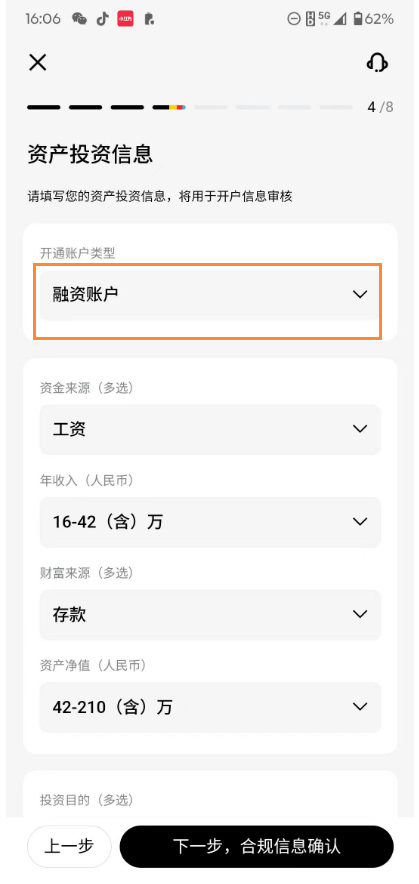
Task: Go back with 上一步 button
Action: point(69,846)
